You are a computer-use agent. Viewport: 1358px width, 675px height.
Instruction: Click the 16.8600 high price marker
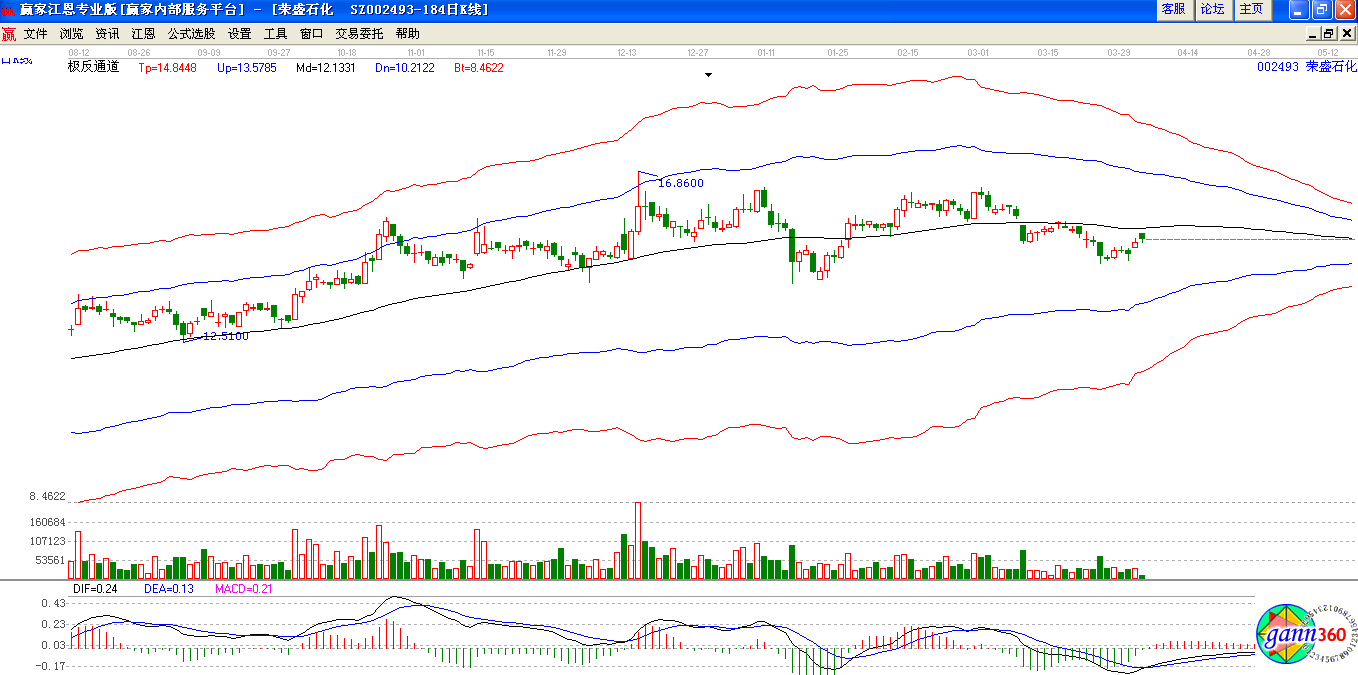(x=681, y=183)
